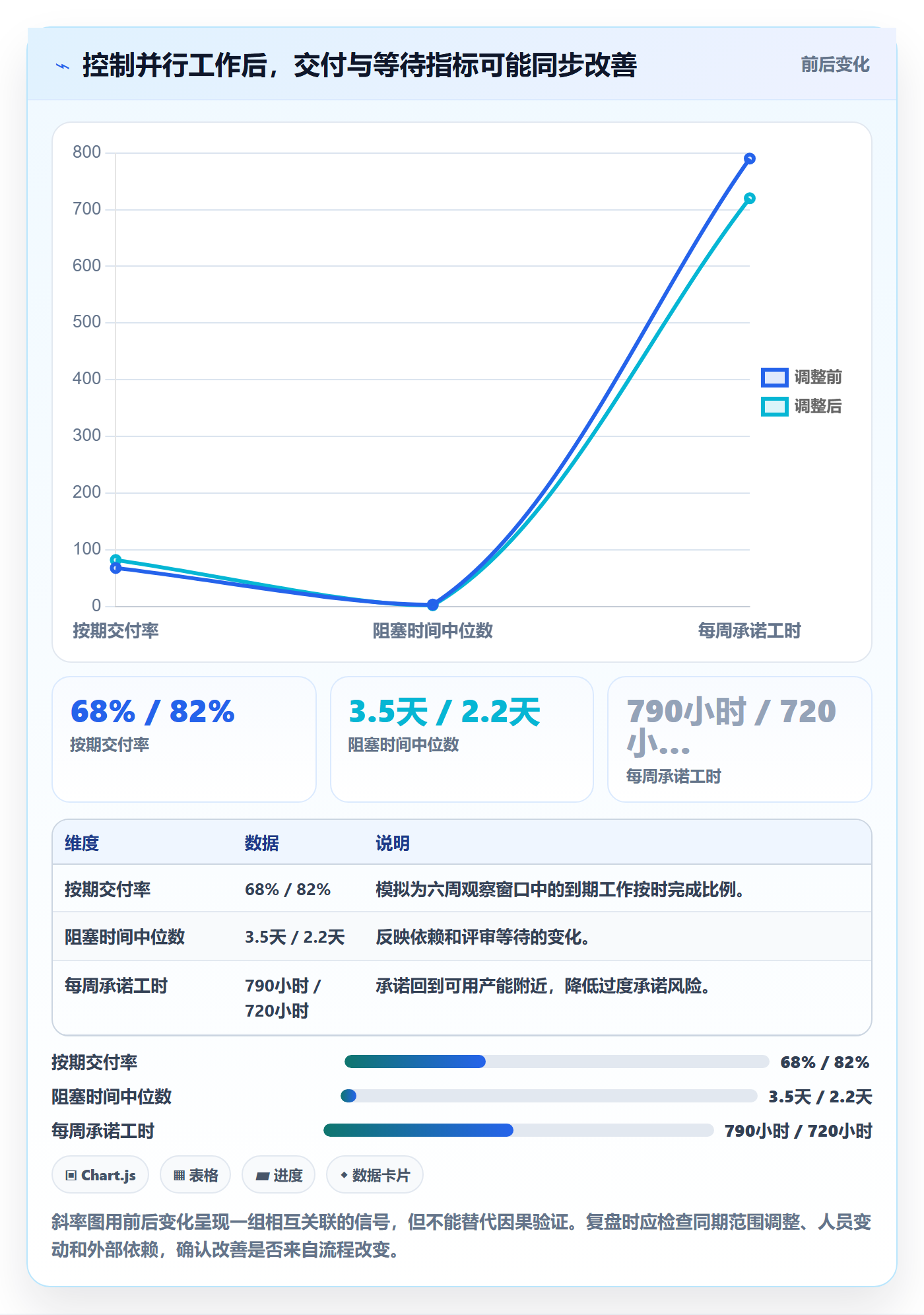Click the 按期交付率 x-axis label
The height and width of the screenshot is (1315, 924).
pos(115,630)
